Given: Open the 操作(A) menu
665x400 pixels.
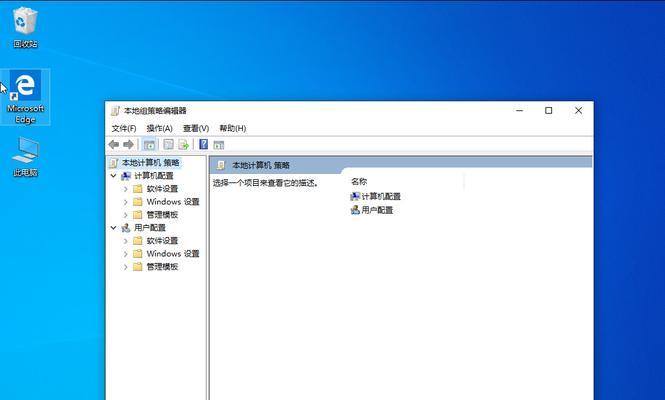Looking at the screenshot, I should coord(159,128).
